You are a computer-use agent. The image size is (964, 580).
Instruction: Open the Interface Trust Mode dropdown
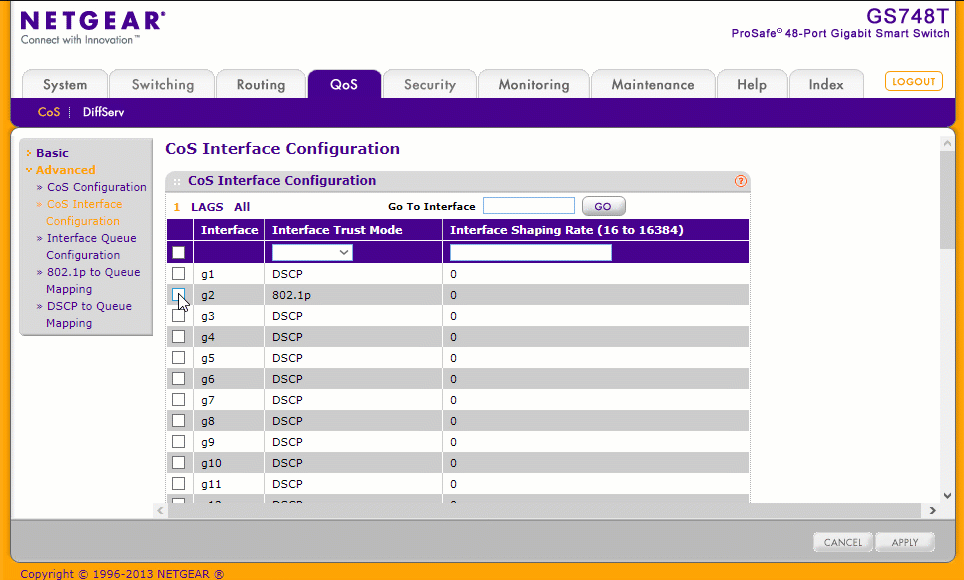click(312, 253)
